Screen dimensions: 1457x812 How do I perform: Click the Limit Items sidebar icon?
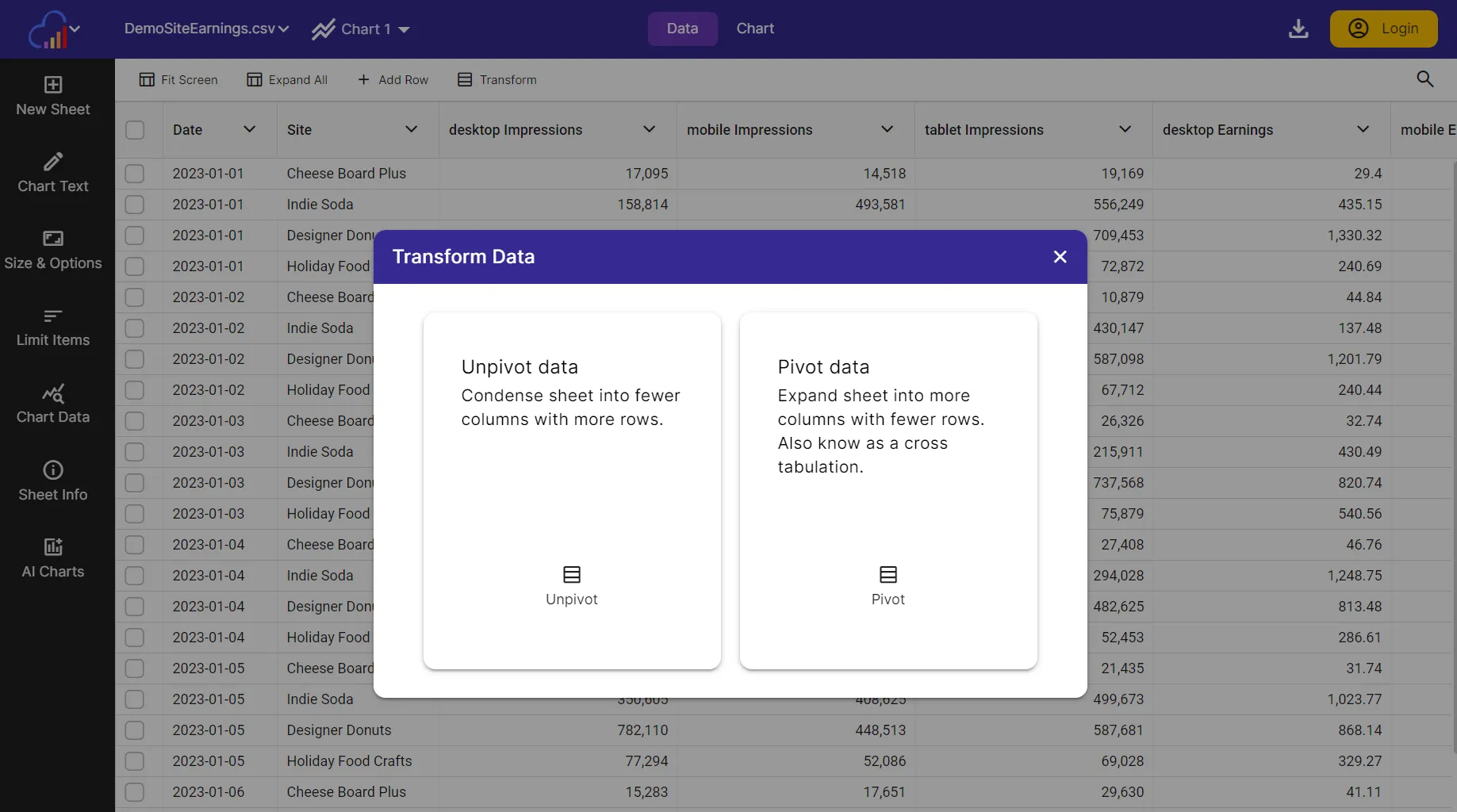(52, 326)
